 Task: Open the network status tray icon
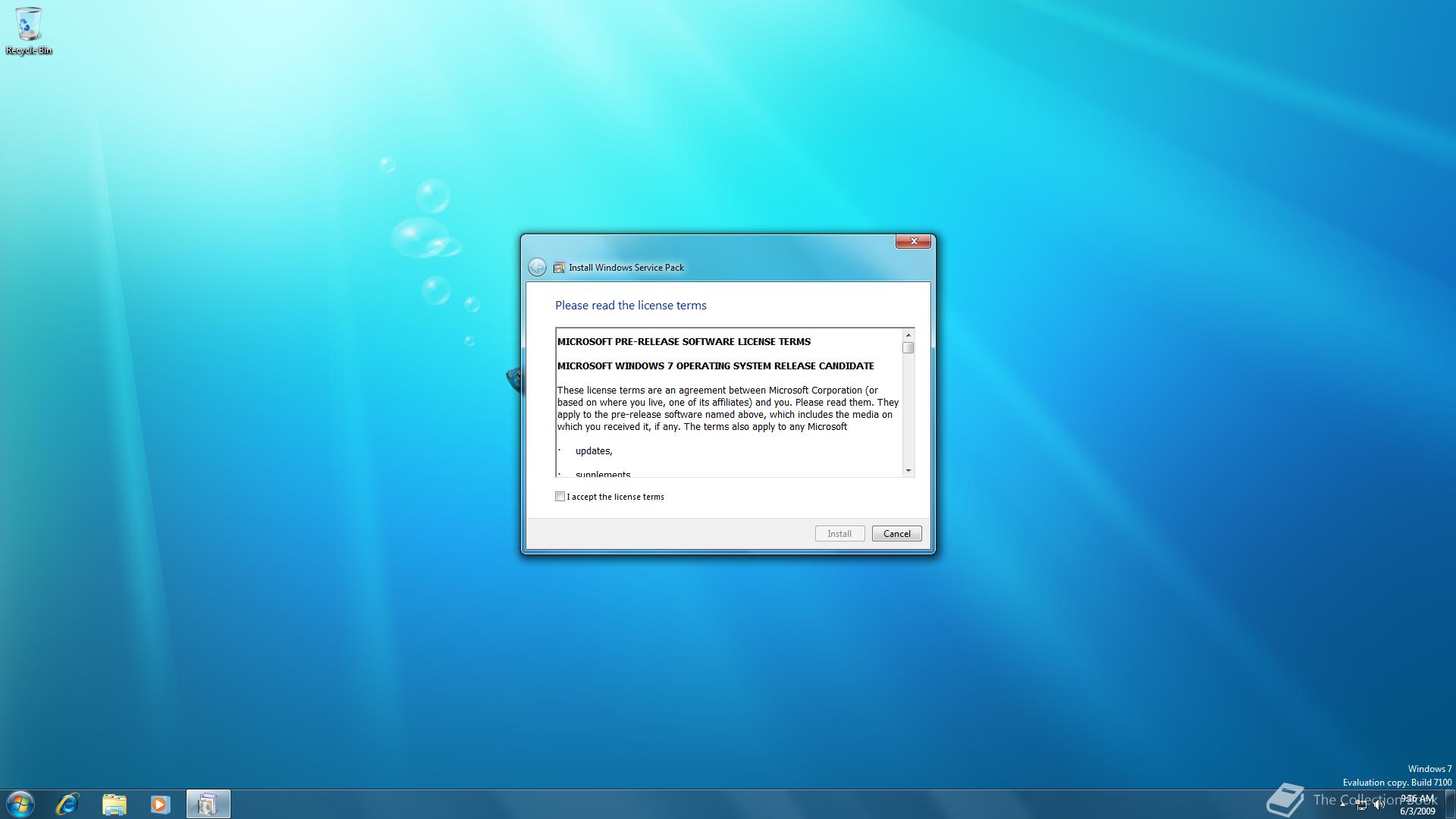[1361, 805]
